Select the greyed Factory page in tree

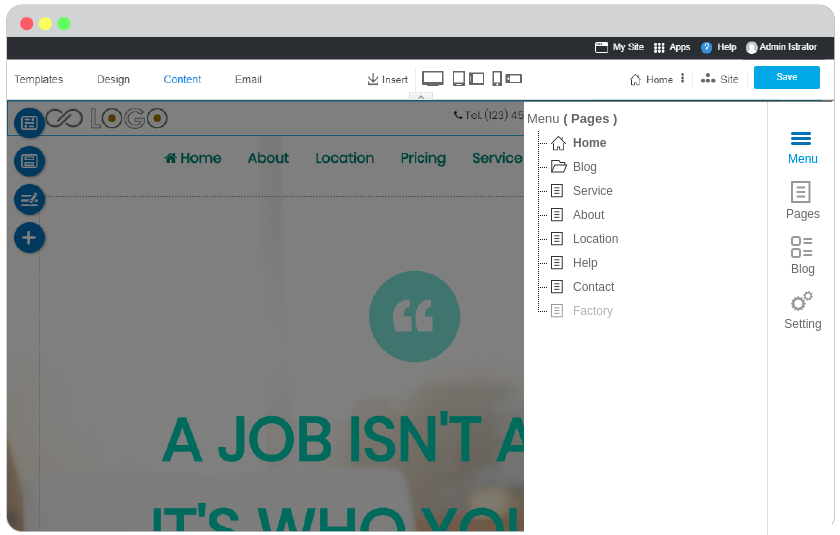[592, 311]
